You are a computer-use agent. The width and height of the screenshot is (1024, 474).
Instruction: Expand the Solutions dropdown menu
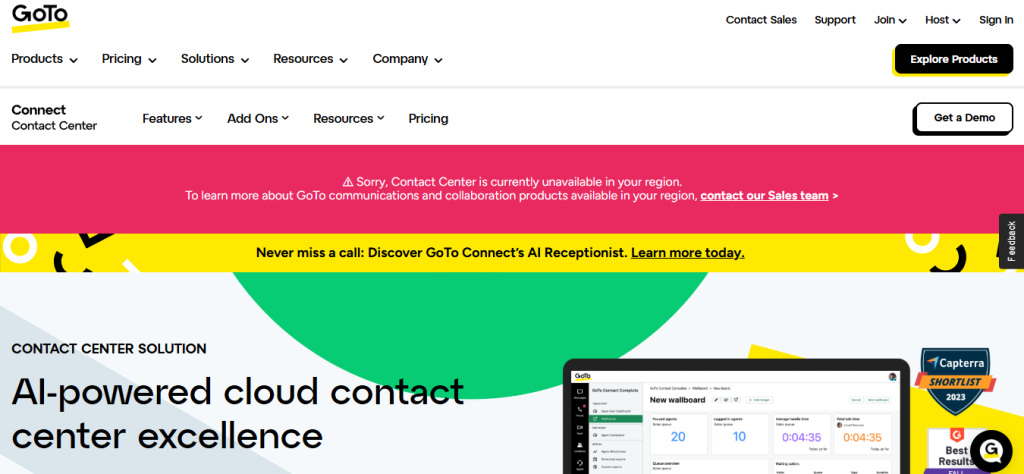coord(215,59)
